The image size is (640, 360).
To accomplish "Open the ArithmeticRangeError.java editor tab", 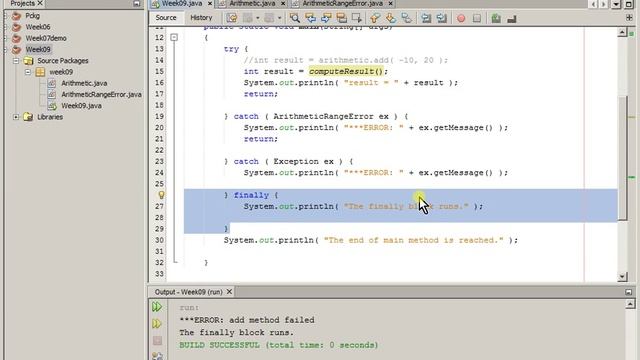I will tap(342, 4).
